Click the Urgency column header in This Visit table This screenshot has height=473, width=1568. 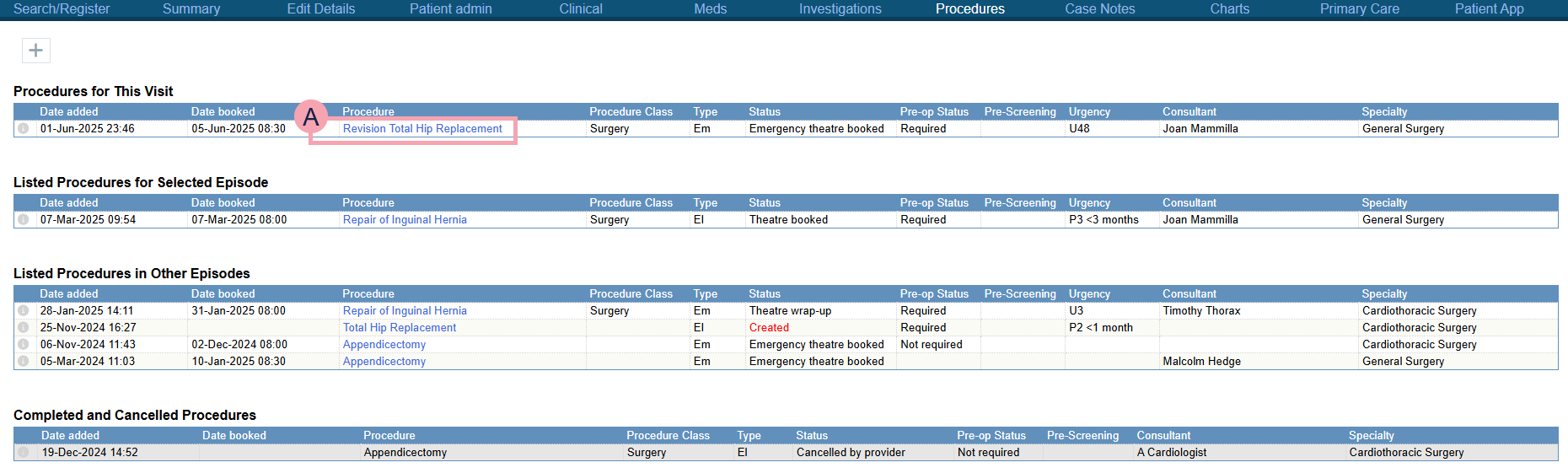coord(1089,112)
